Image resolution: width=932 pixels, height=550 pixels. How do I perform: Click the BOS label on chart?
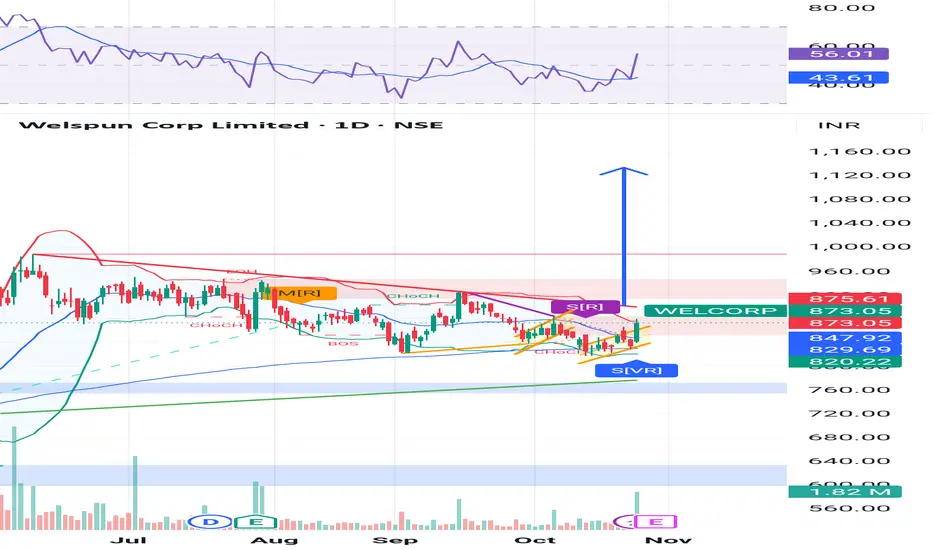pos(344,344)
